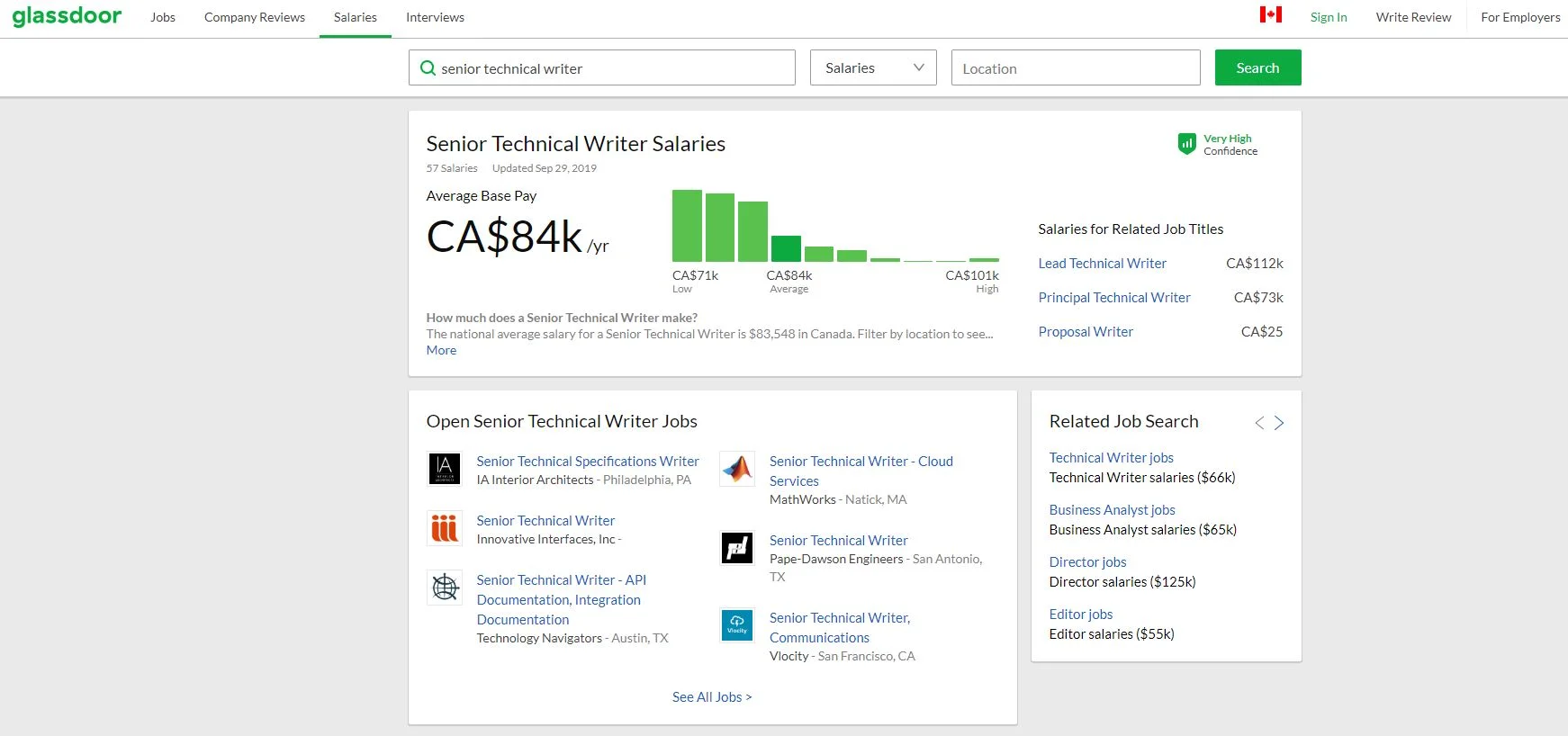This screenshot has height=736, width=1568.
Task: Show previous Related Job Search results
Action: tap(1259, 423)
